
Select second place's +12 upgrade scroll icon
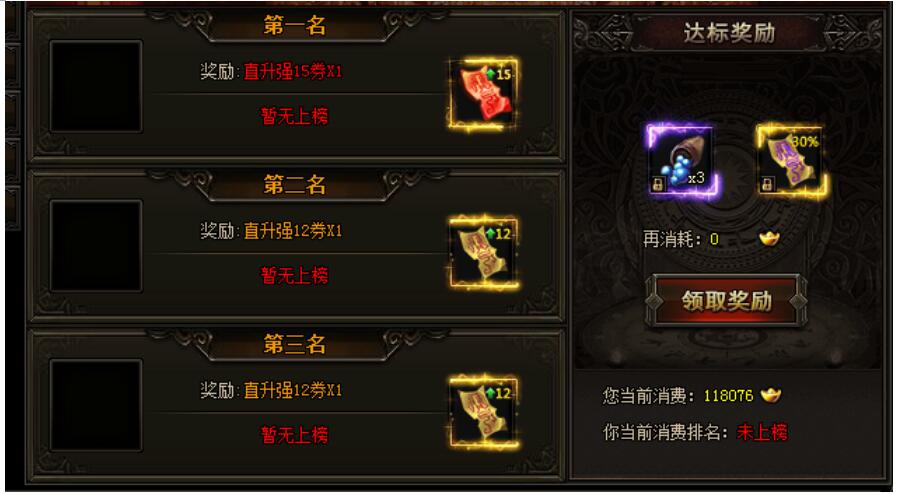[x=483, y=253]
